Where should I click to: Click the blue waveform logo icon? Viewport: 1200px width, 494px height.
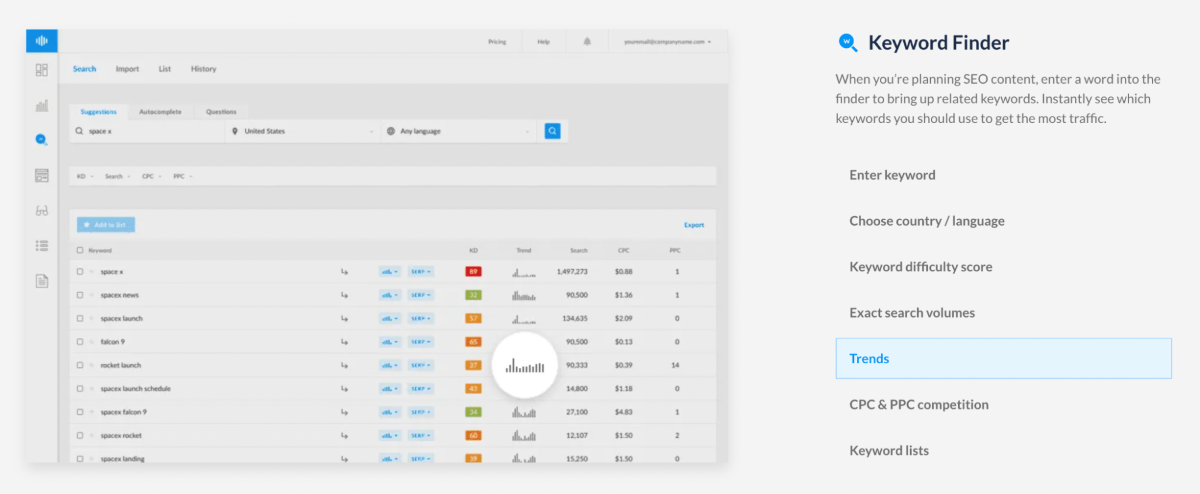(41, 41)
